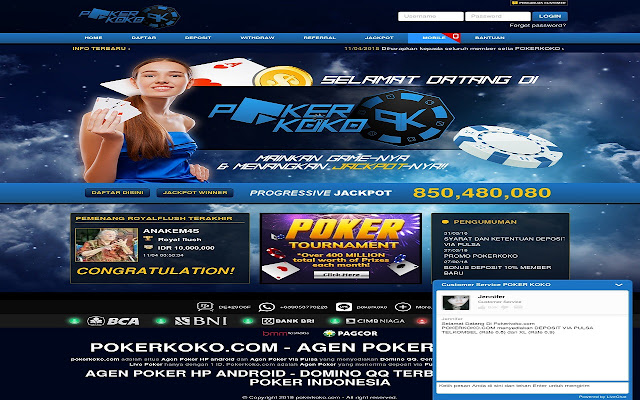Open the JACKPOT menu item

coord(379,38)
